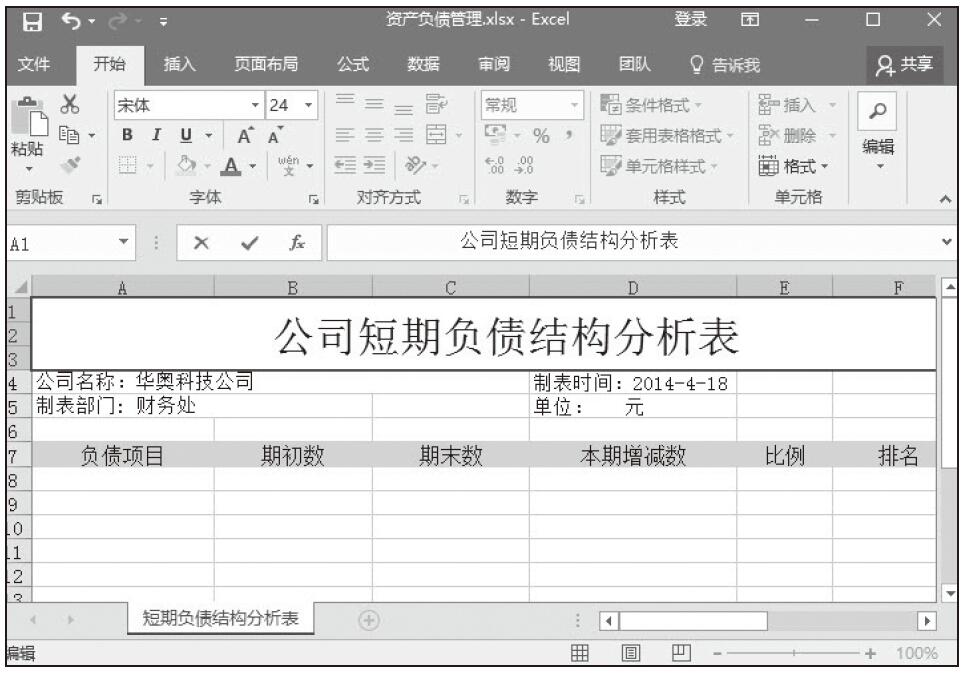
Task: Switch to Page Layout view in status bar
Action: (x=632, y=654)
